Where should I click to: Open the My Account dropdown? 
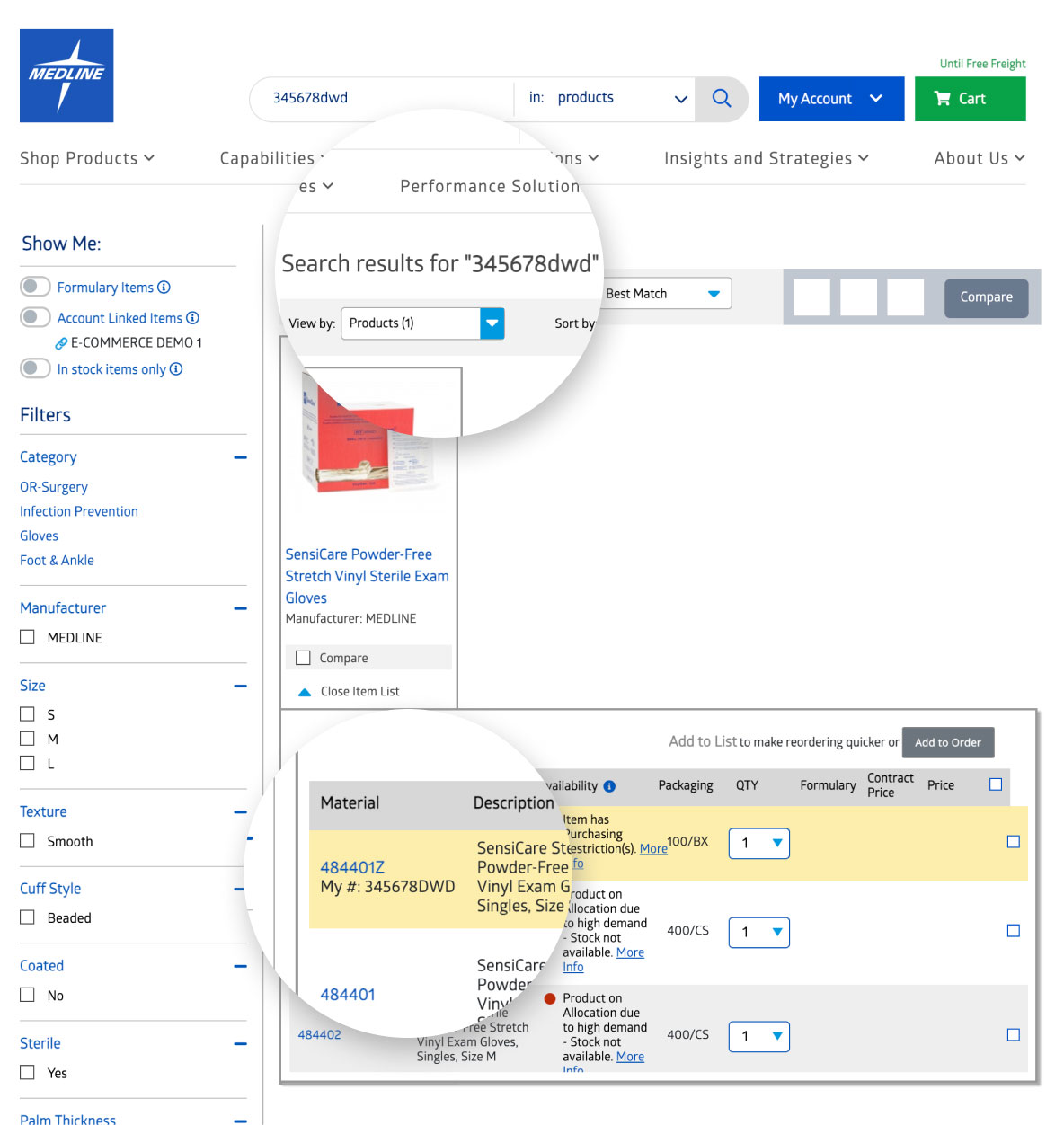click(x=831, y=99)
